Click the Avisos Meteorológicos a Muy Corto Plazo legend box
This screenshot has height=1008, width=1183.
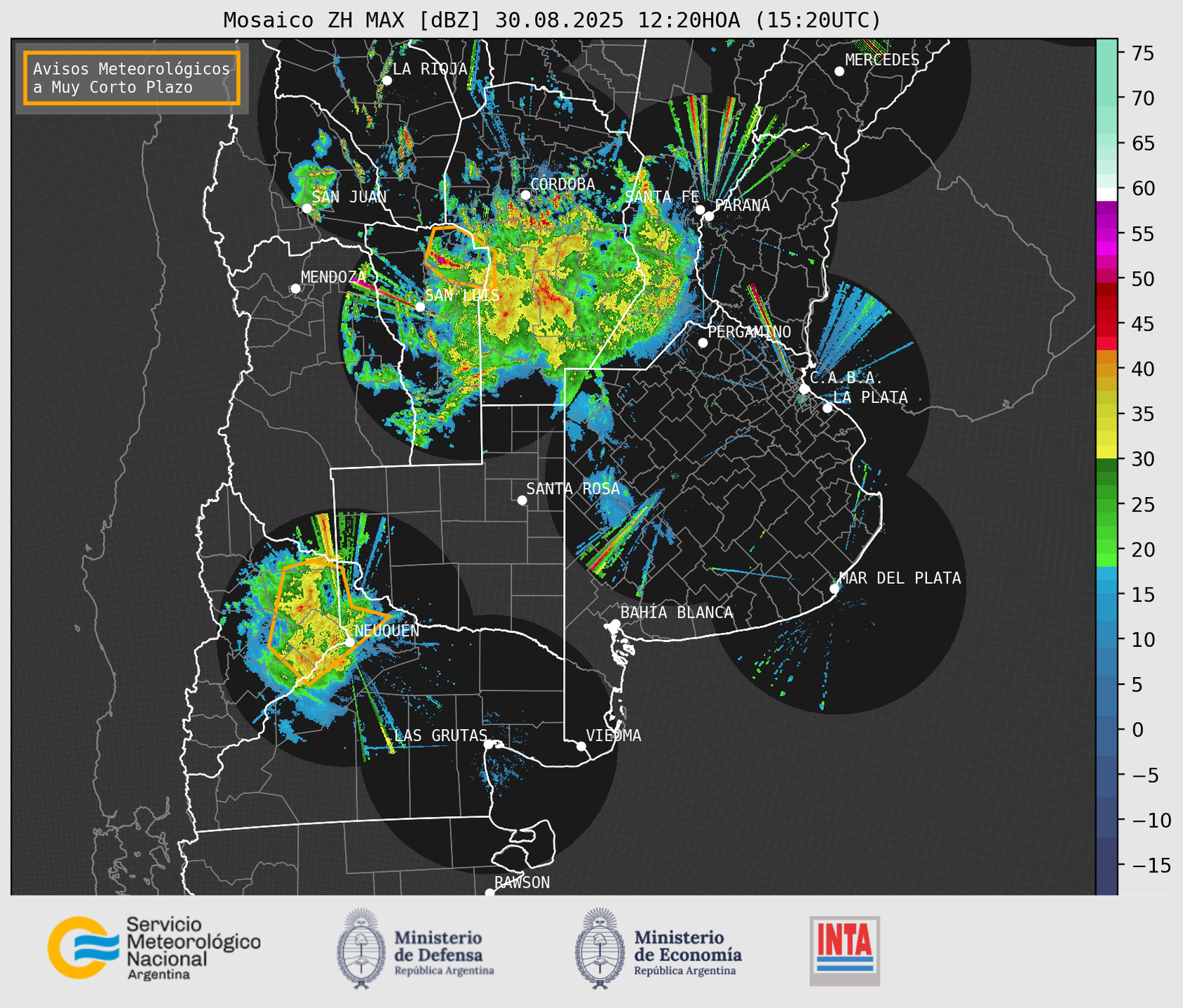tap(132, 78)
